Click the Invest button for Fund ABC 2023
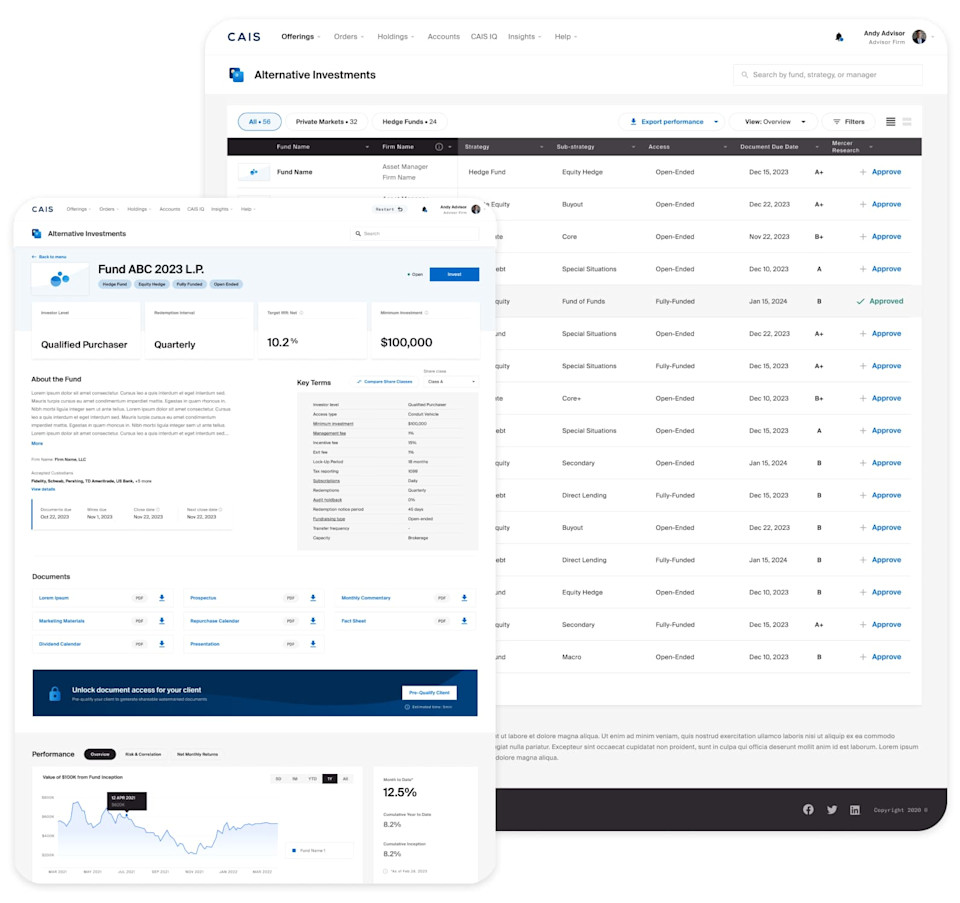Image resolution: width=960 pixels, height=903 pixels. (x=454, y=273)
